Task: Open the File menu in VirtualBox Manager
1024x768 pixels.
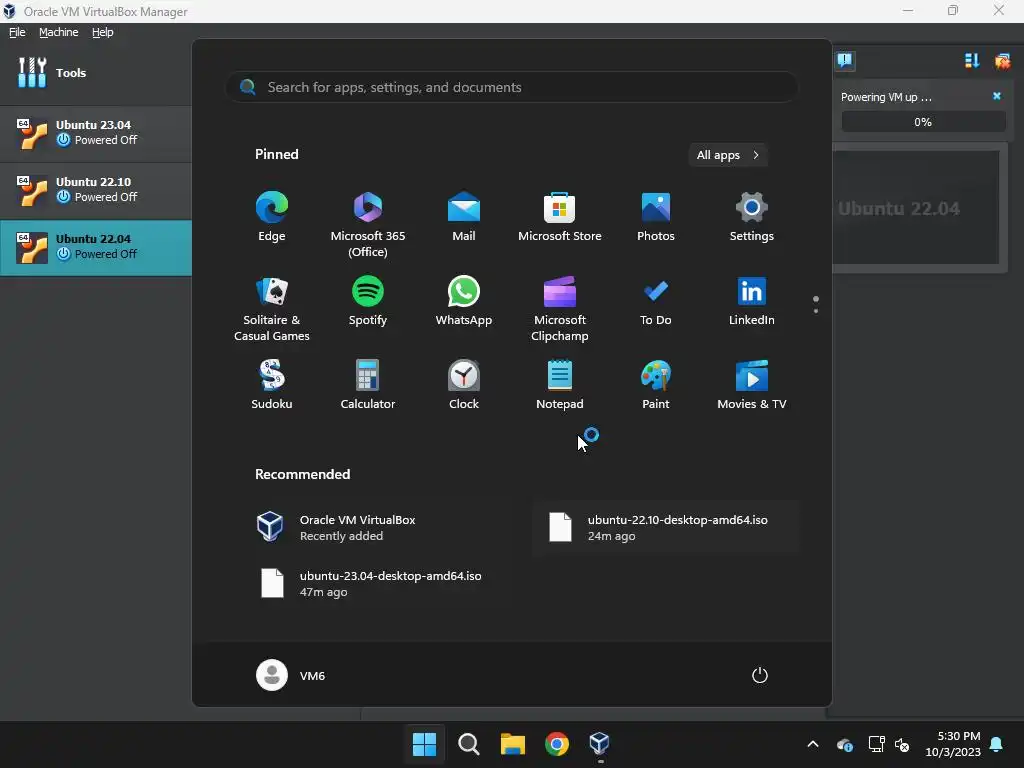Action: pyautogui.click(x=17, y=32)
